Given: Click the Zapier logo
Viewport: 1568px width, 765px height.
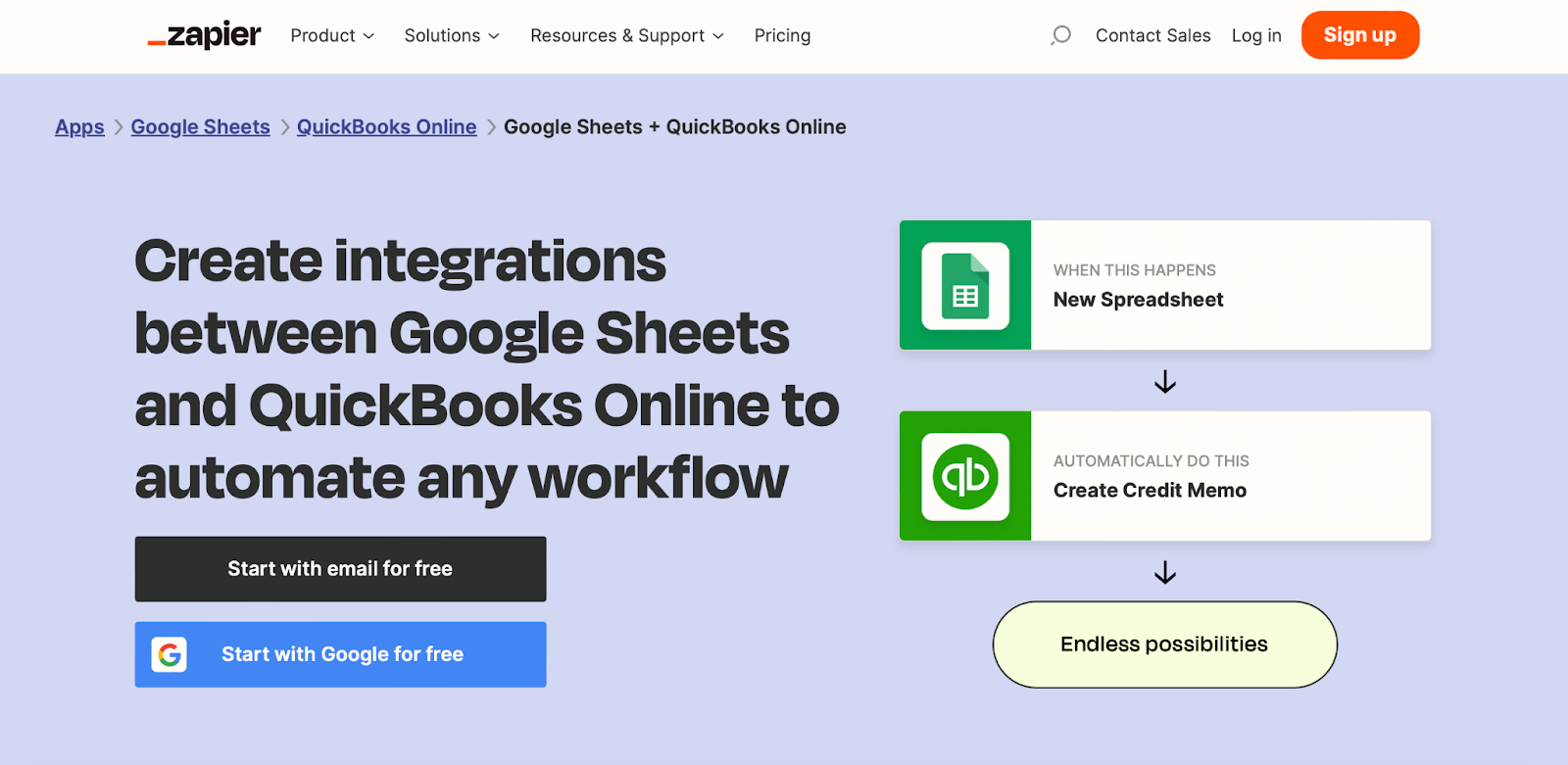Looking at the screenshot, I should (x=204, y=35).
